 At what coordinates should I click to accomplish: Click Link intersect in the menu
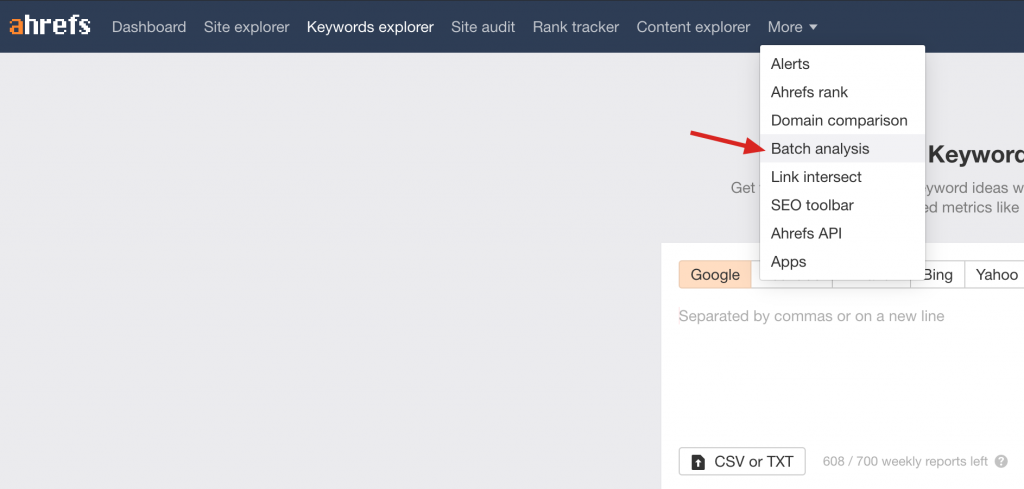[x=816, y=177]
